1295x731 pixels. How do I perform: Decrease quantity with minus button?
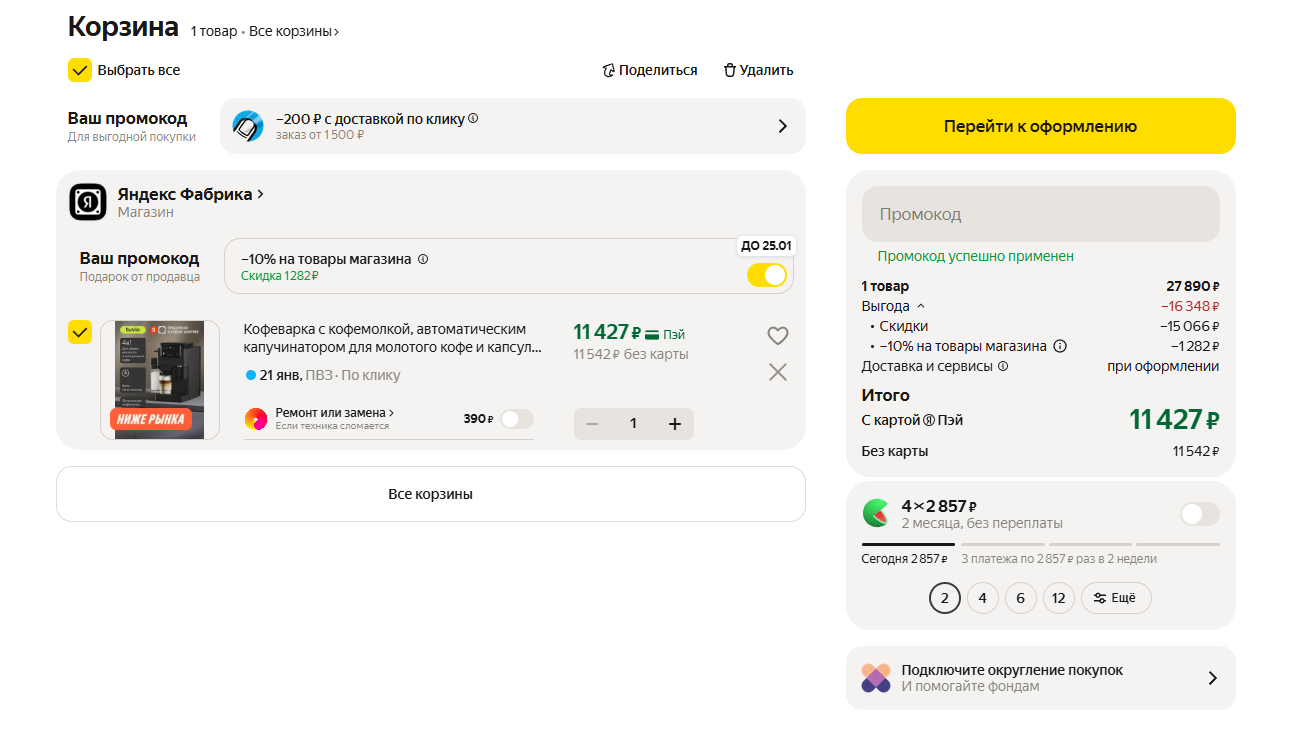click(592, 424)
